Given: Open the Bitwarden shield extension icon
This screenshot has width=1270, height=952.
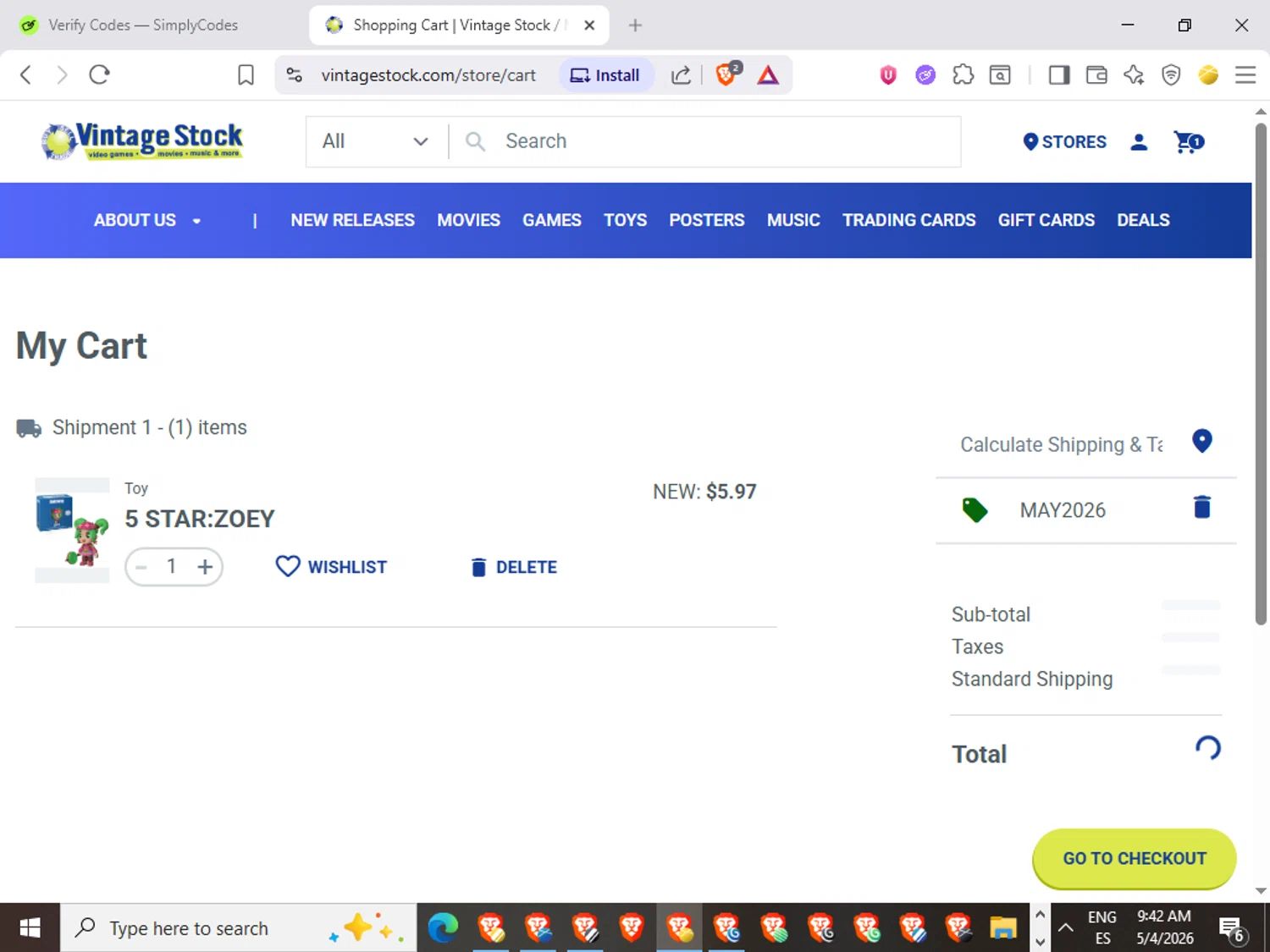Looking at the screenshot, I should coord(888,75).
